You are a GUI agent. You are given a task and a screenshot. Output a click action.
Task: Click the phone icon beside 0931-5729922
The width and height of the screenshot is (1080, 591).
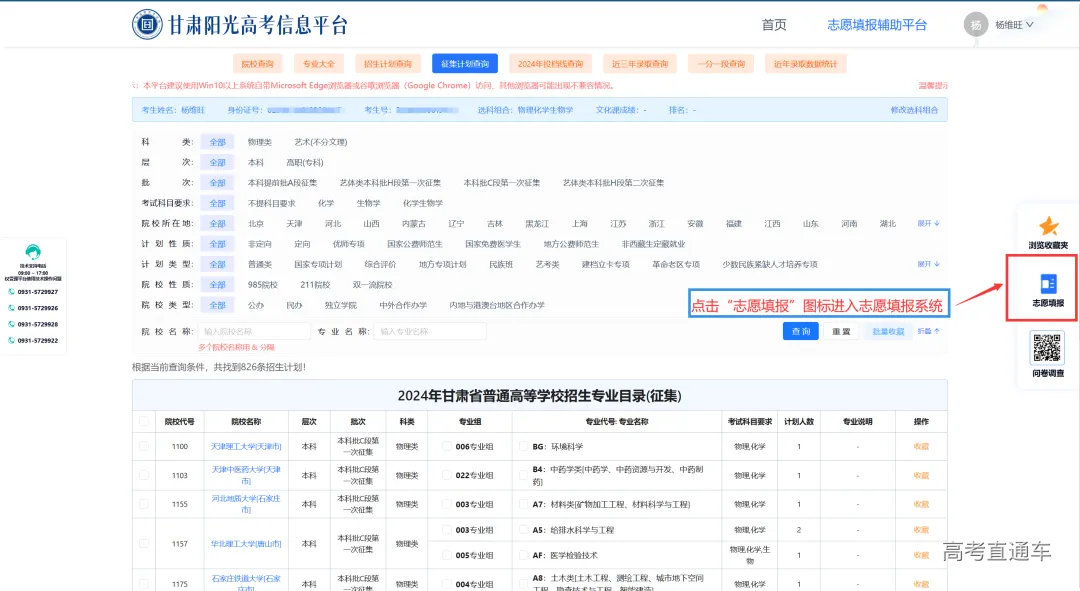11,337
